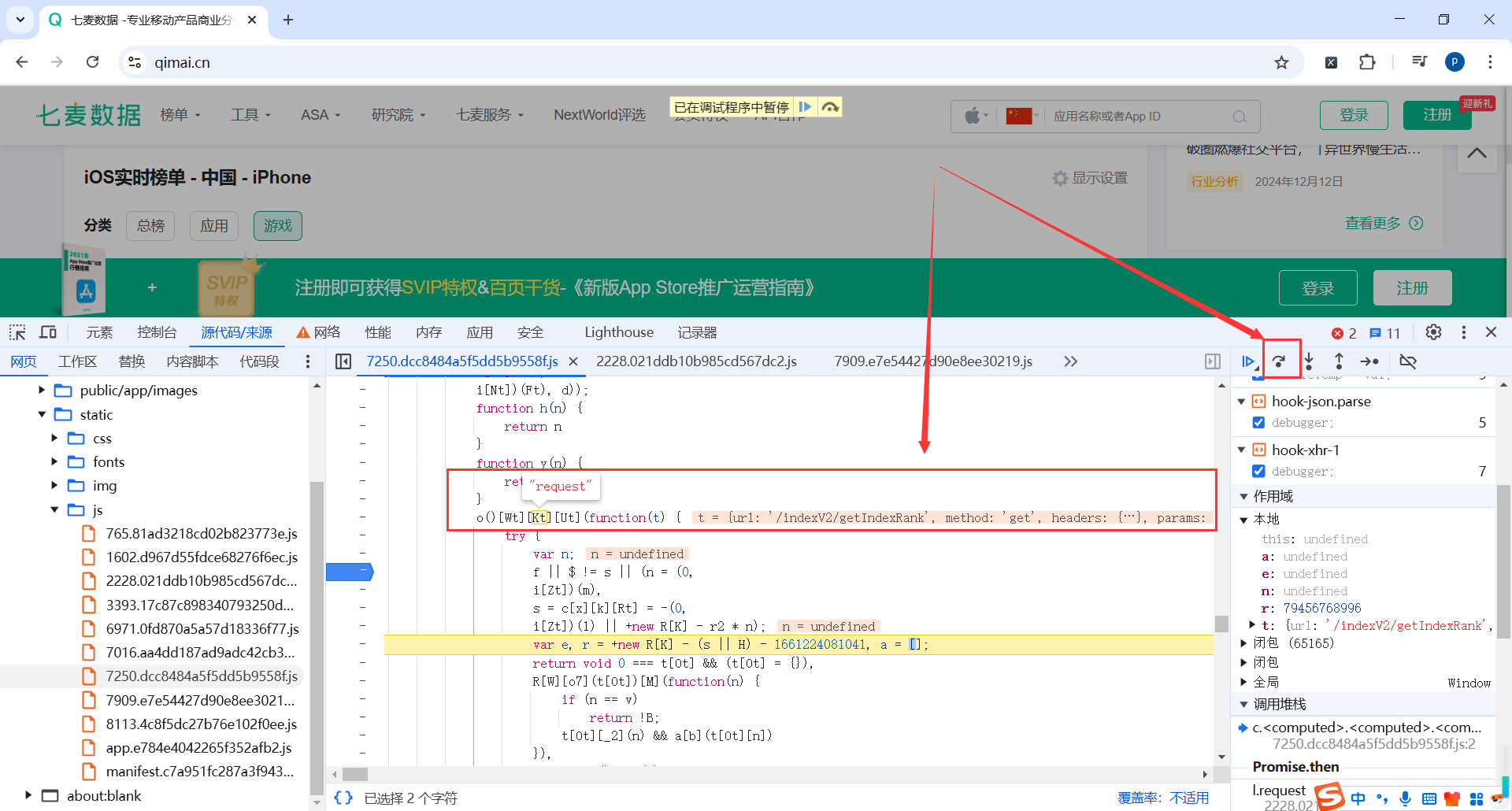Open navigator pane more options menu
Image resolution: width=1512 pixels, height=811 pixels.
tap(308, 361)
